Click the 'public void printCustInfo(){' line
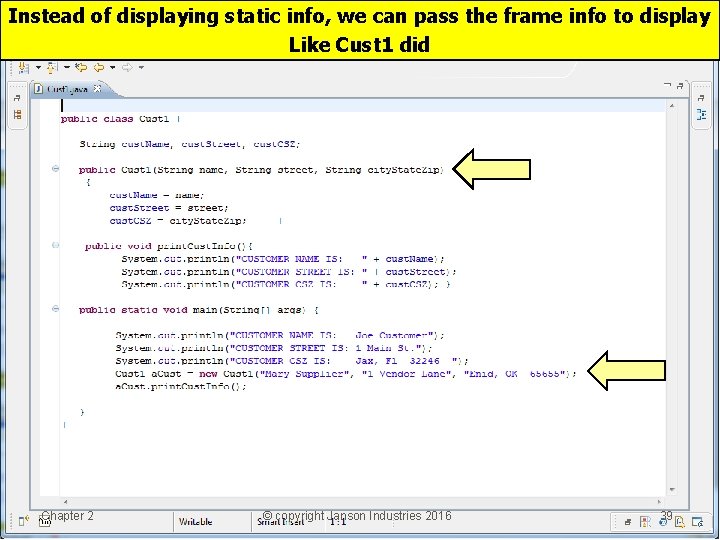 (x=169, y=246)
